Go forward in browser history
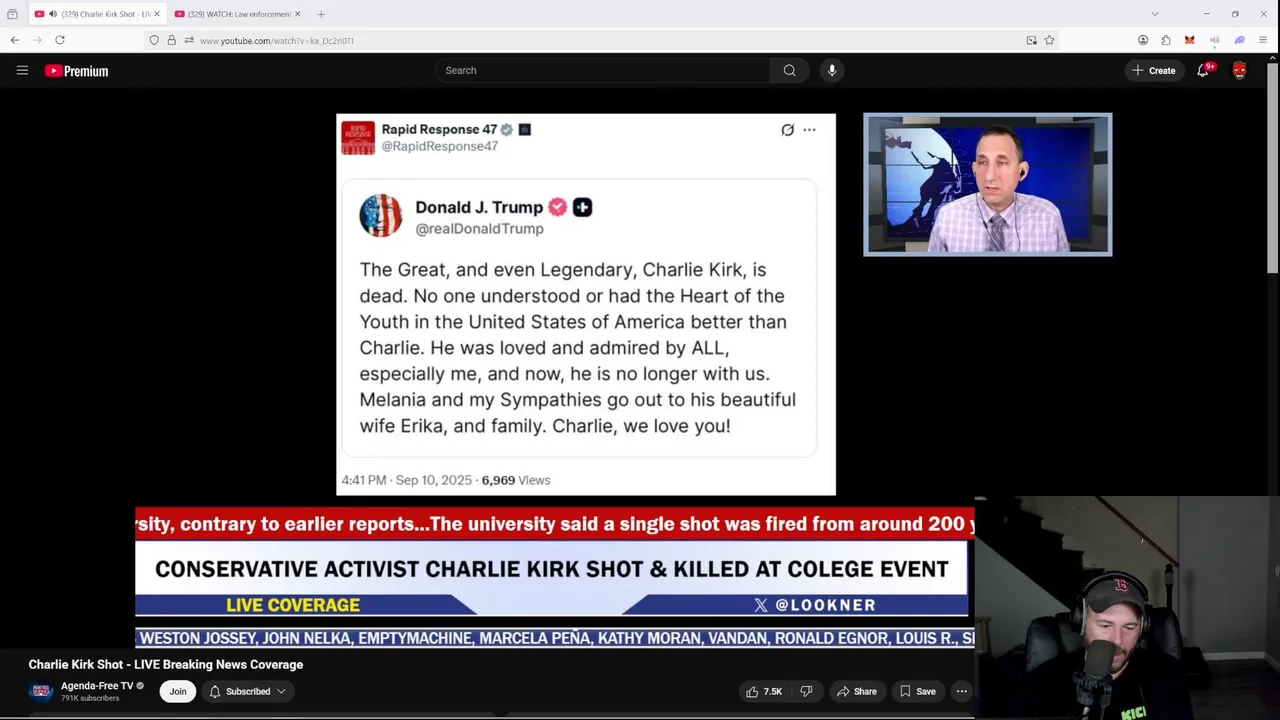1280x720 pixels. [38, 40]
